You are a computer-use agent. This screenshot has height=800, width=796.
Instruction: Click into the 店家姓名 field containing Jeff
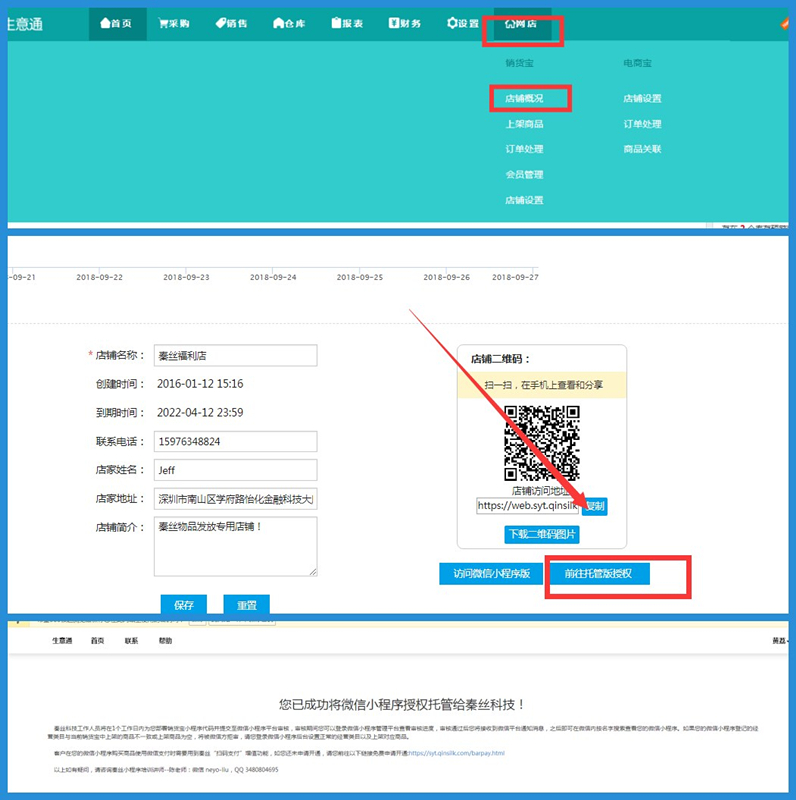[235, 470]
